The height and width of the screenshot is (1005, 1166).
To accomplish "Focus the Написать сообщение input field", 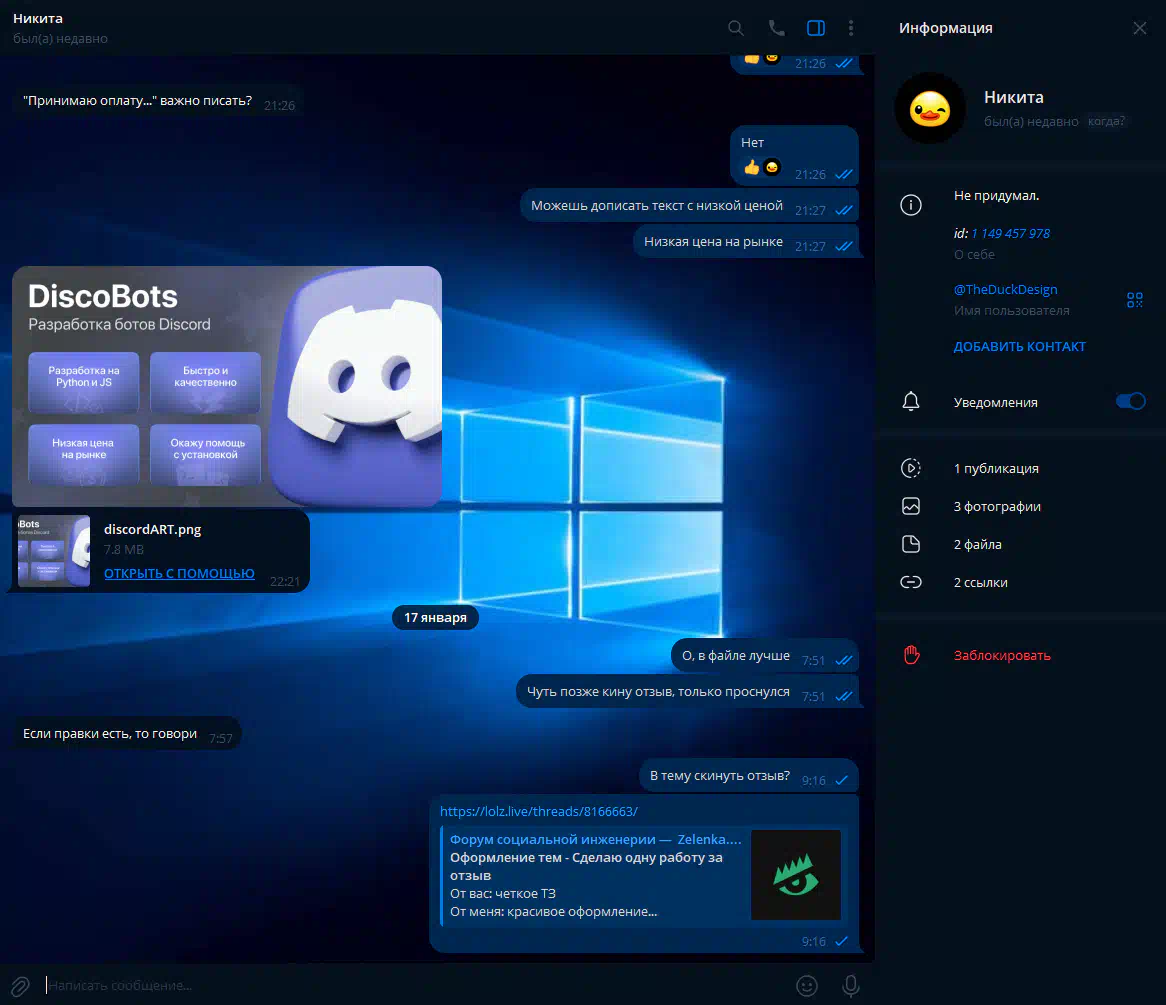I will click(x=414, y=986).
